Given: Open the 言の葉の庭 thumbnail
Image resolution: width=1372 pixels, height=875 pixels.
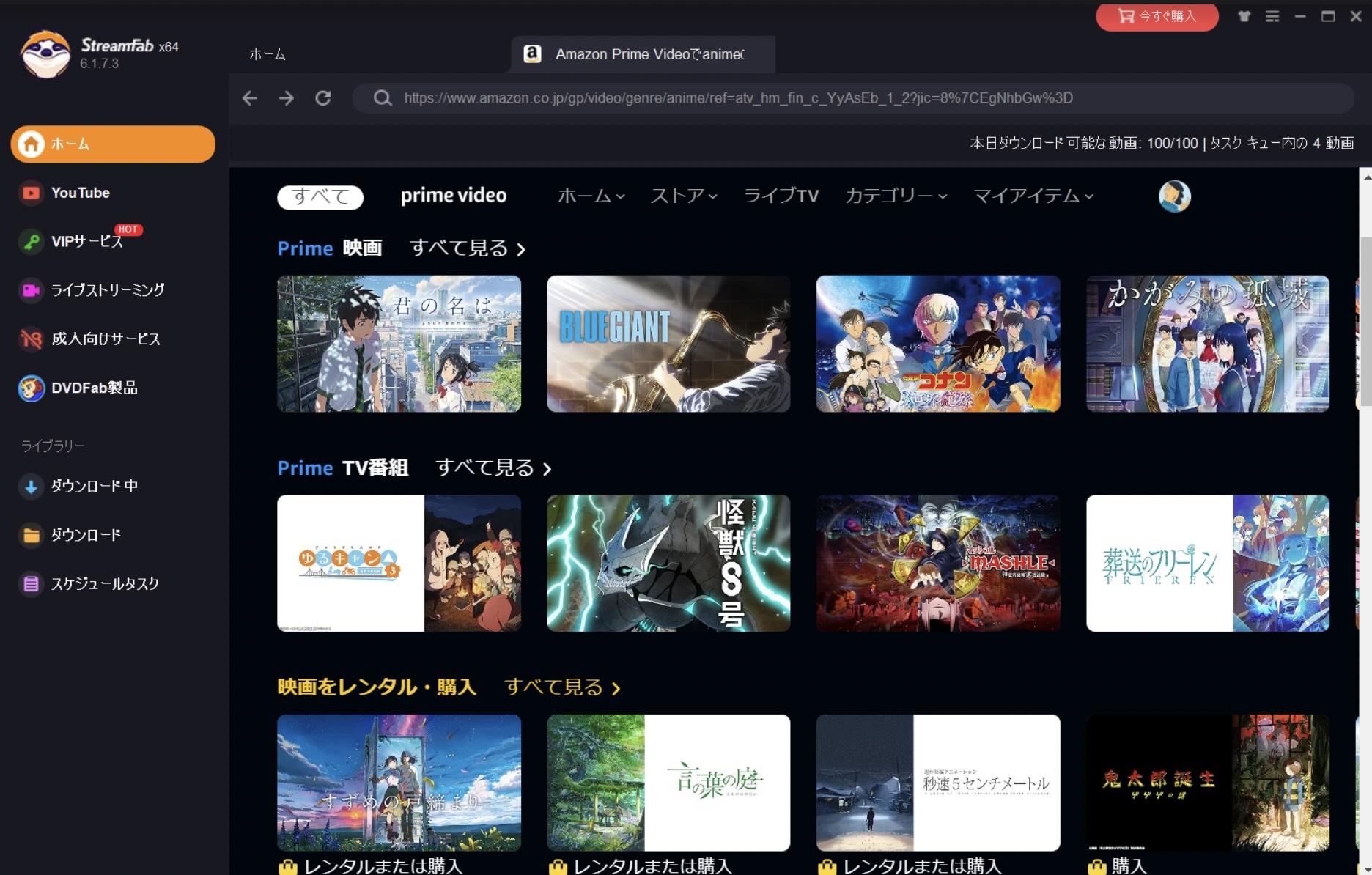Looking at the screenshot, I should (668, 783).
